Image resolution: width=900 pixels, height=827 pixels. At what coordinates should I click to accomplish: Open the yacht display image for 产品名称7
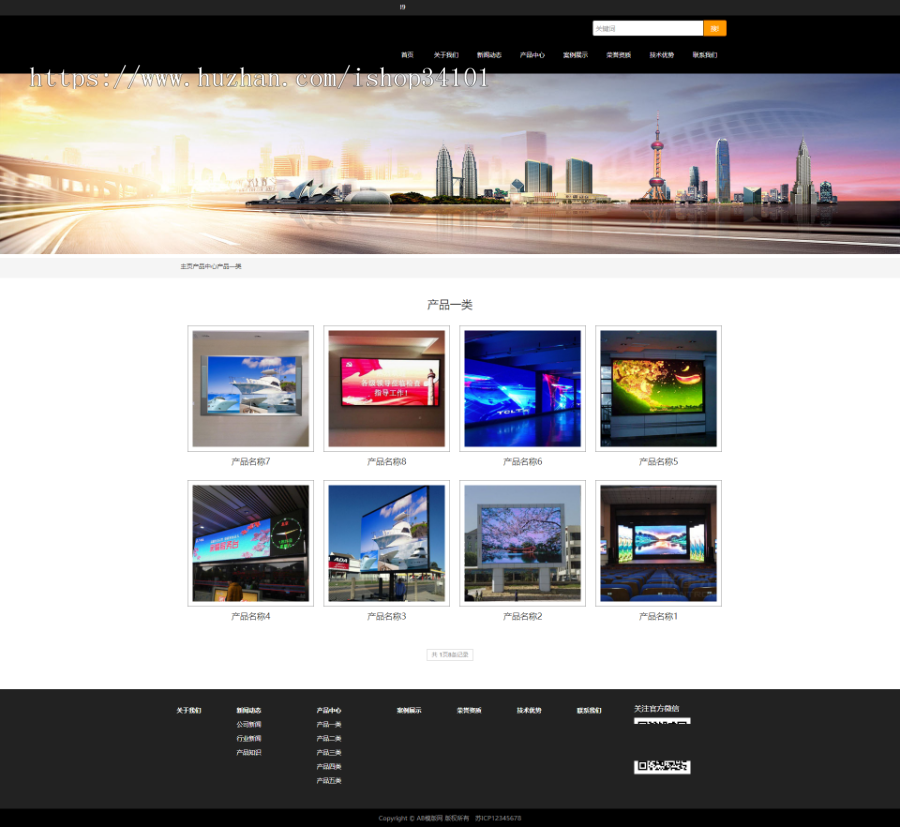pyautogui.click(x=251, y=389)
